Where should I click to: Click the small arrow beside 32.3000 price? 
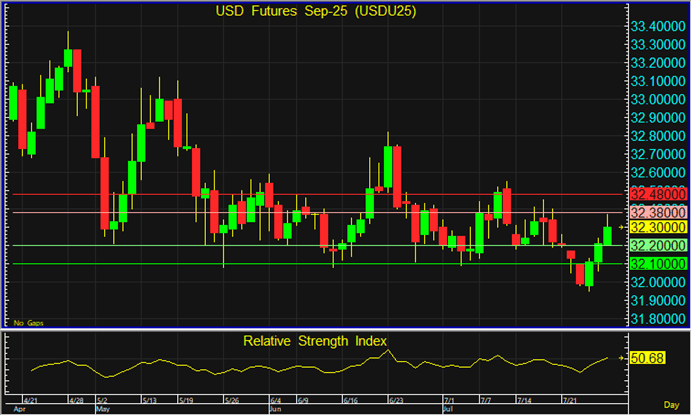(x=622, y=228)
